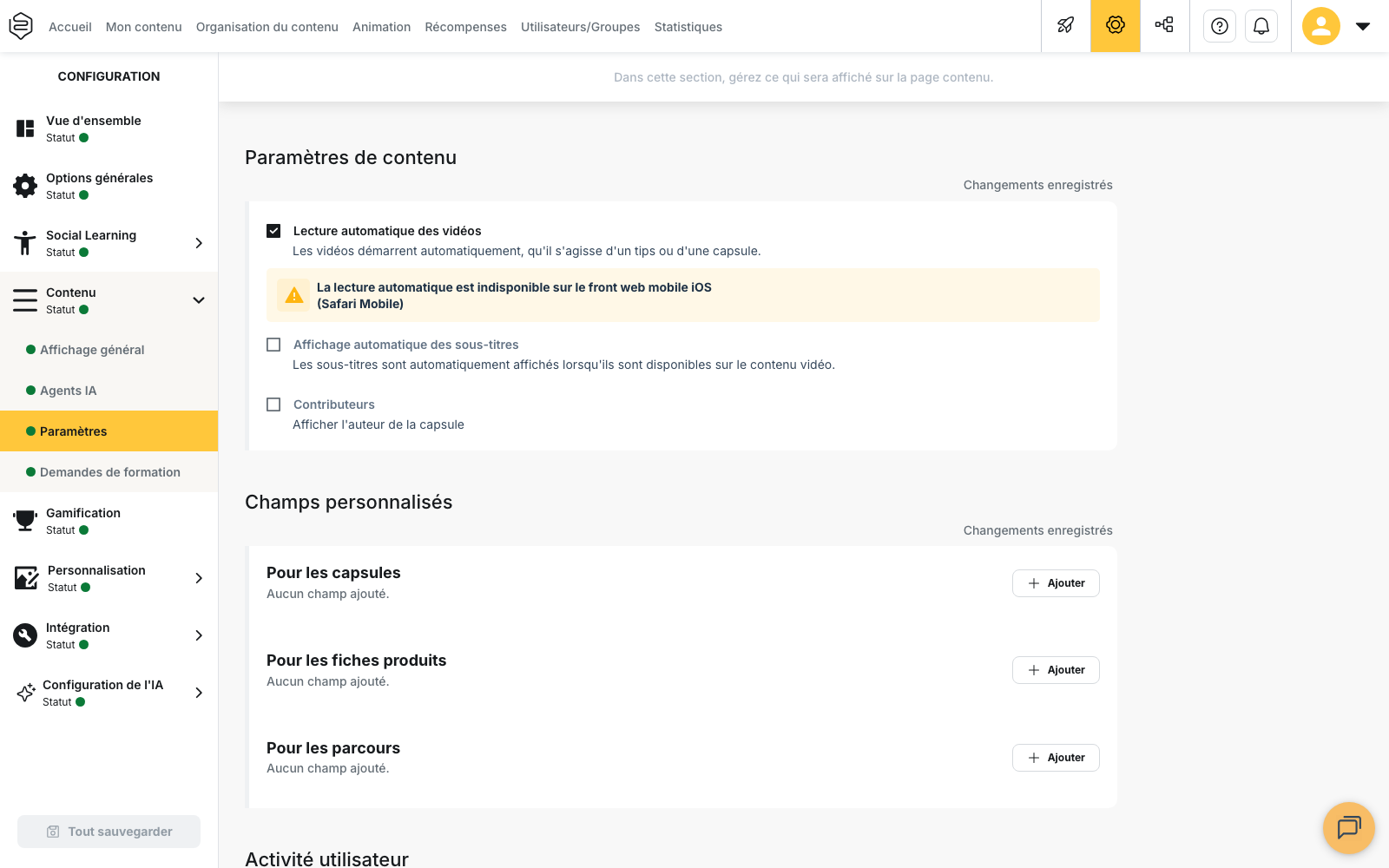Select Affichage général submenu item
Viewport: 1389px width, 868px height.
109,350
